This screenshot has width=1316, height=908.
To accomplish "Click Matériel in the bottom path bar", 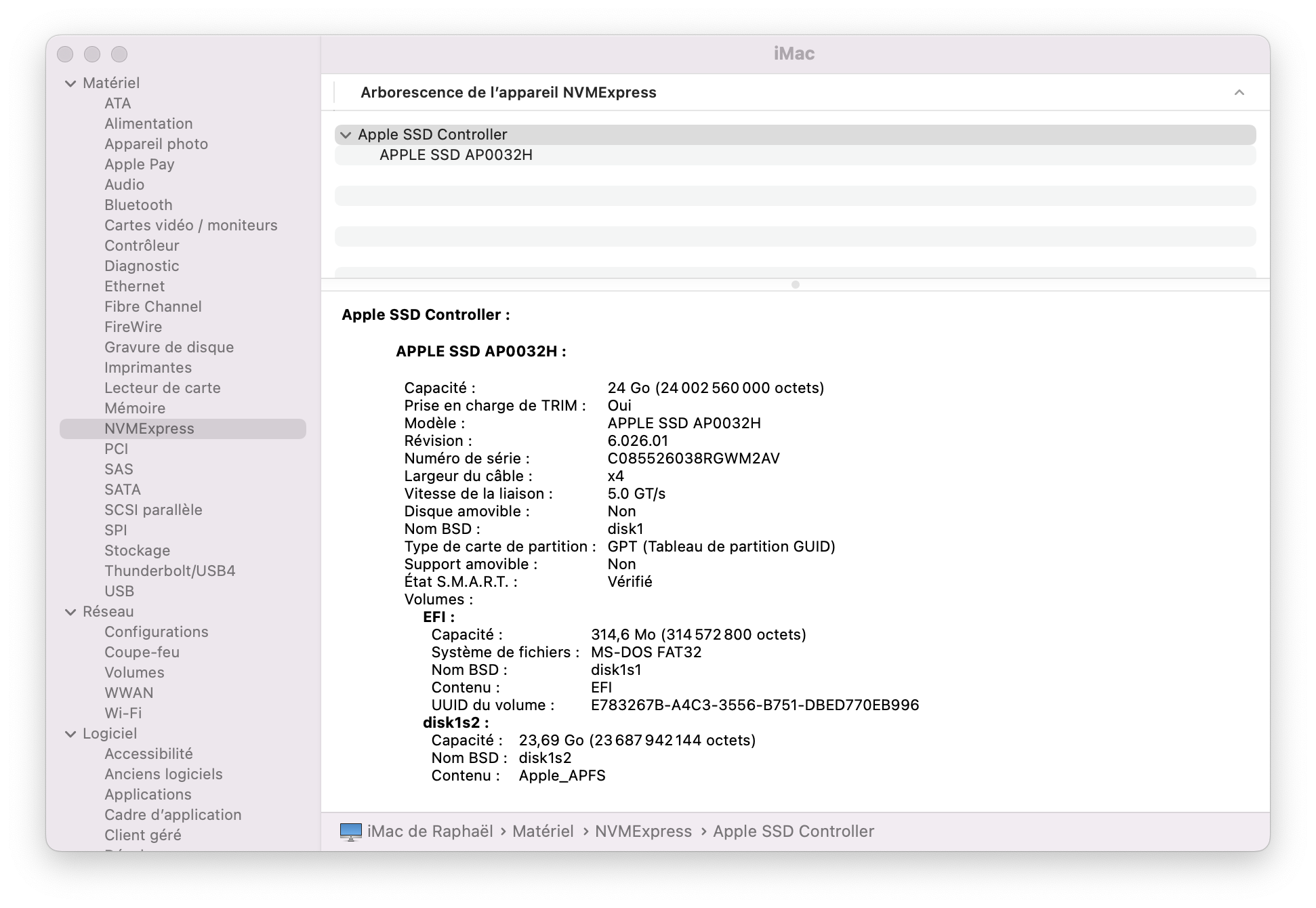I will [x=542, y=831].
